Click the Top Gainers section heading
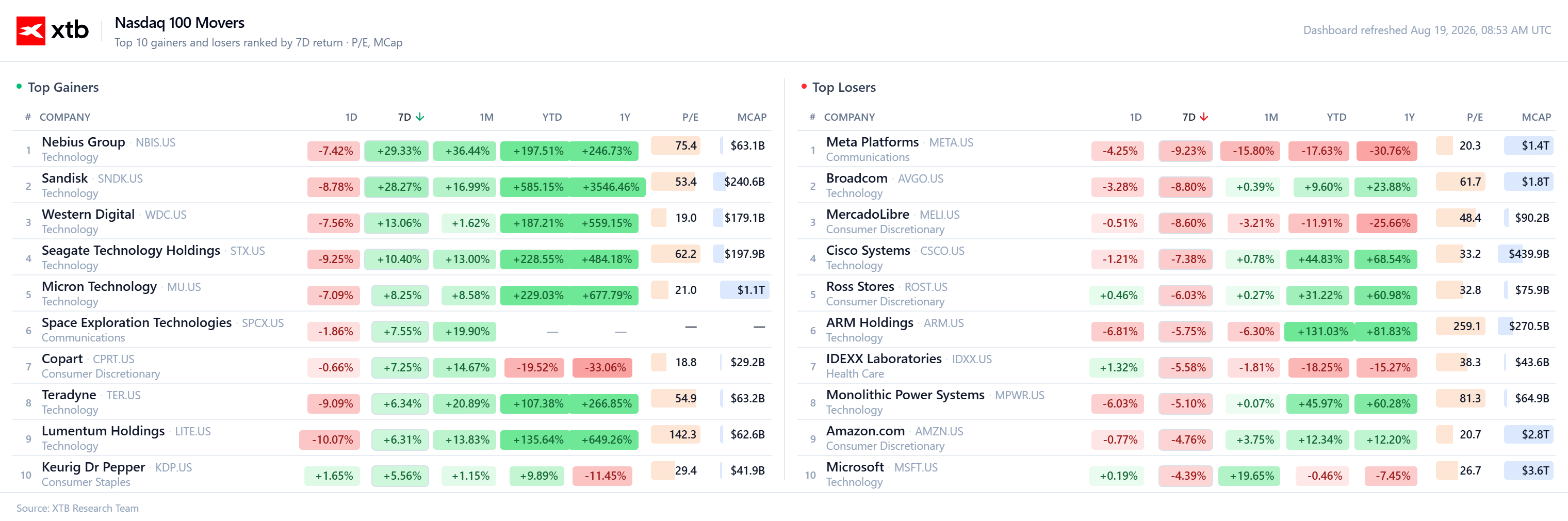 tap(63, 88)
